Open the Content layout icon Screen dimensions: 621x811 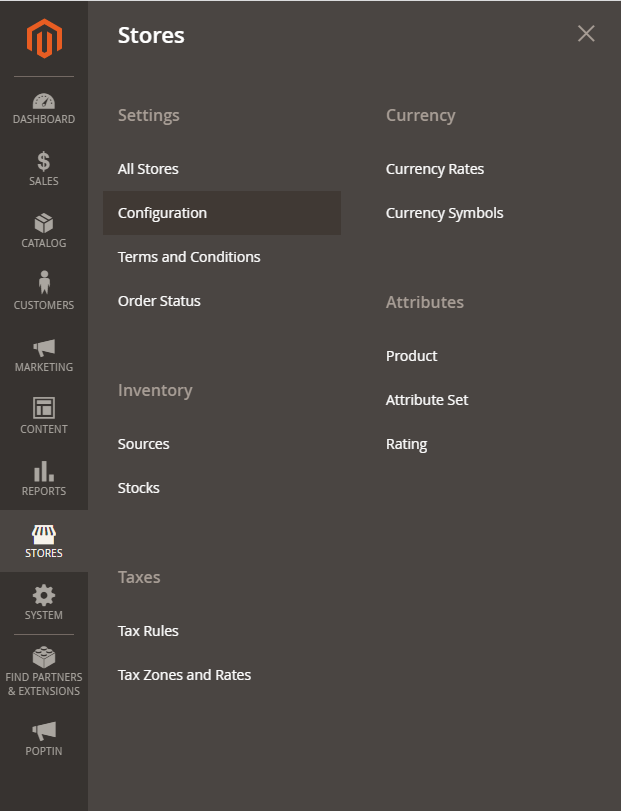pyautogui.click(x=44, y=408)
